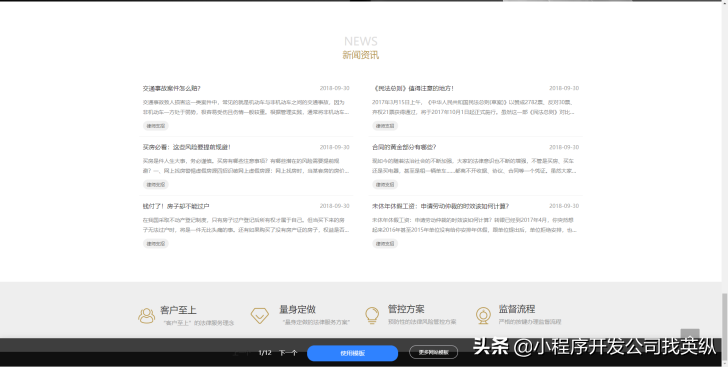Click the summary text under the 《民法总则》 title

[x=474, y=107]
